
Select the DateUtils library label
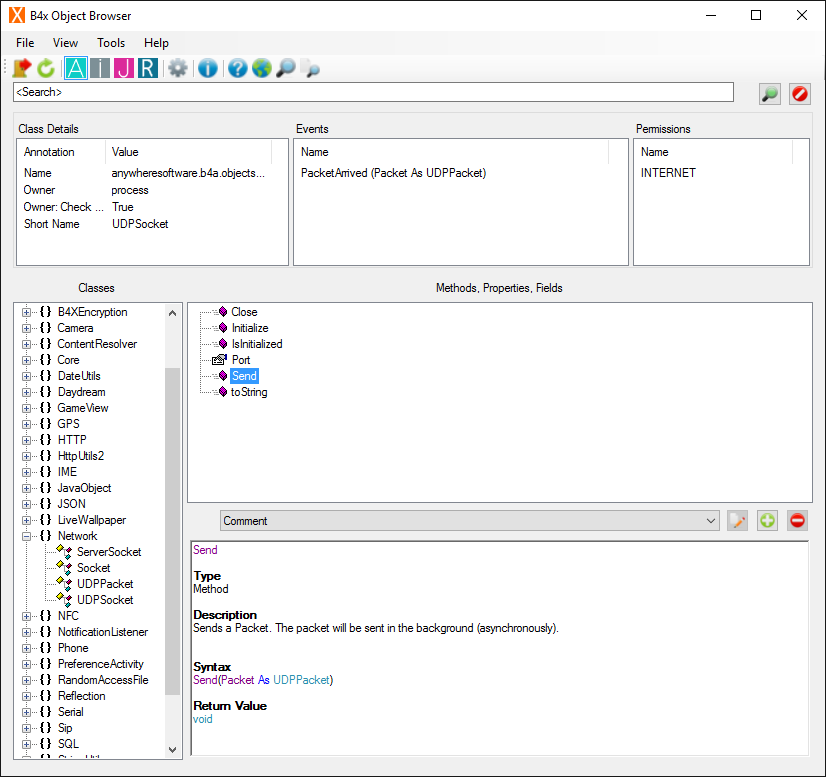pos(79,376)
